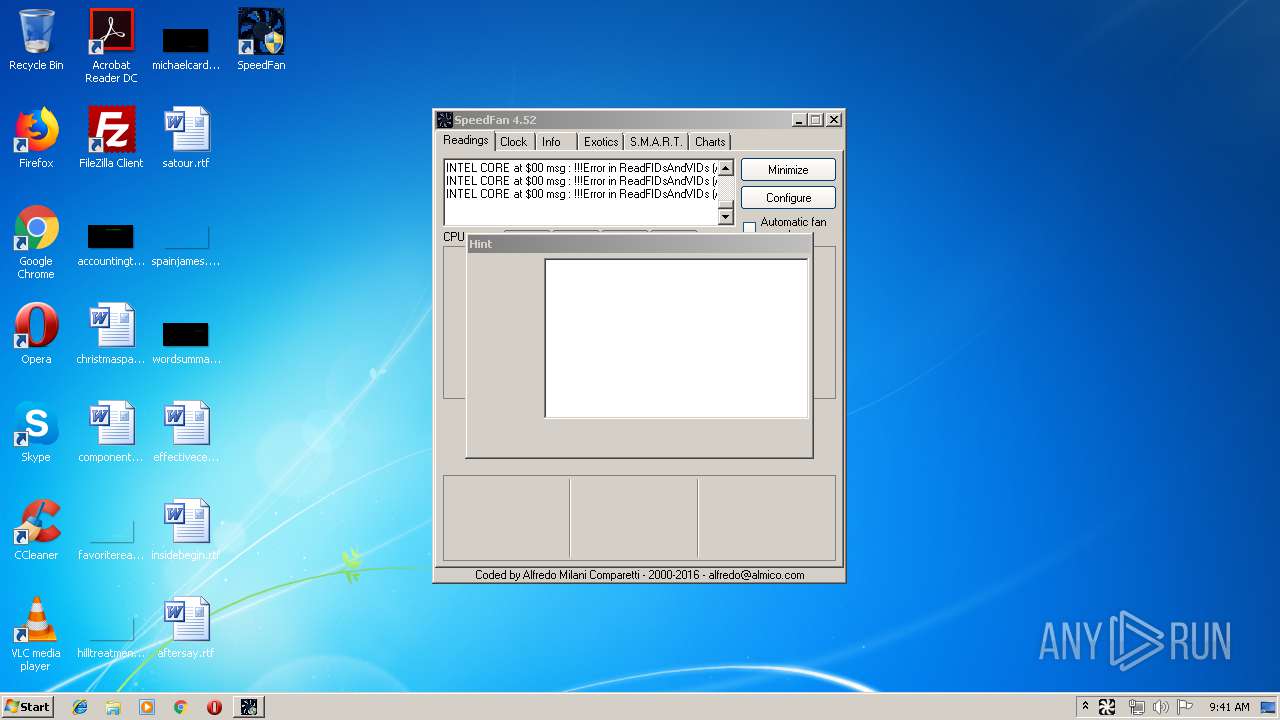Viewport: 1280px width, 720px height.
Task: Open the Recycle Bin desktop icon
Action: [36, 40]
